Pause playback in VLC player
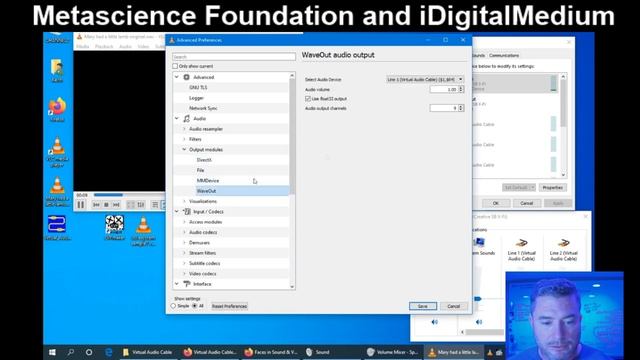The height and width of the screenshot is (360, 640). point(80,204)
